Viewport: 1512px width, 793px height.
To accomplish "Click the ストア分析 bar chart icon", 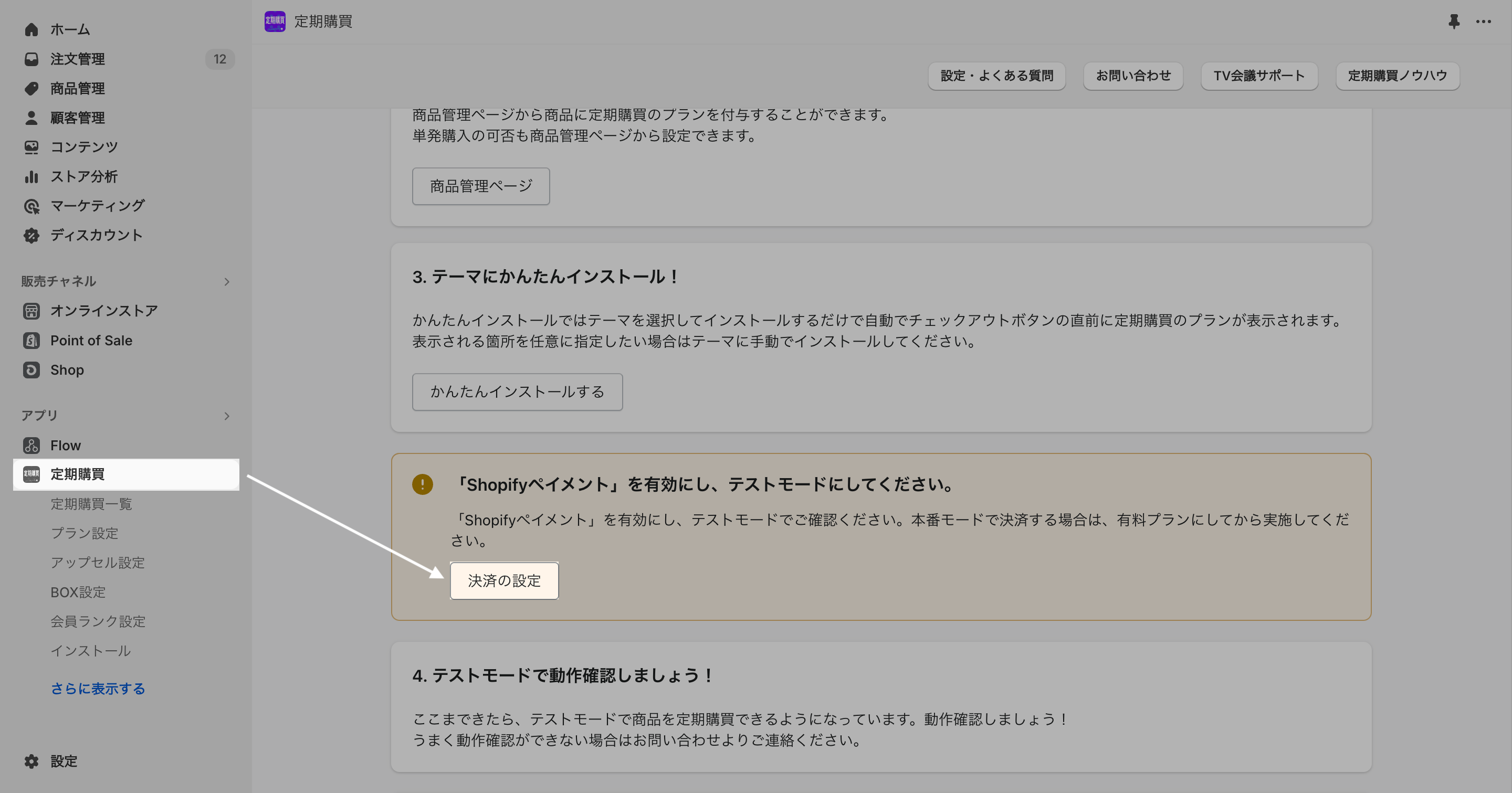I will [31, 176].
